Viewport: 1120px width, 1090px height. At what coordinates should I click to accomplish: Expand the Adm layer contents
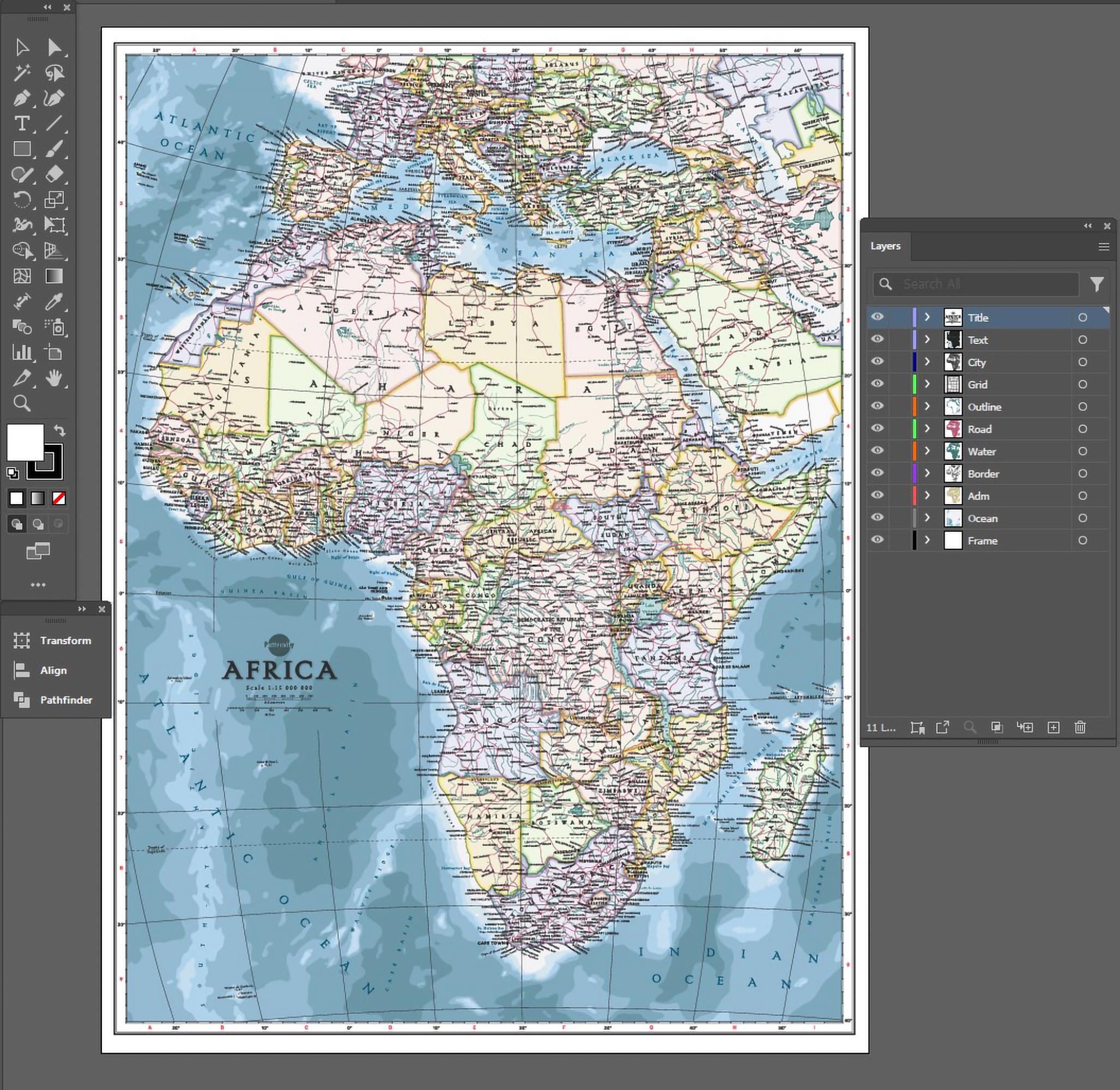point(927,496)
